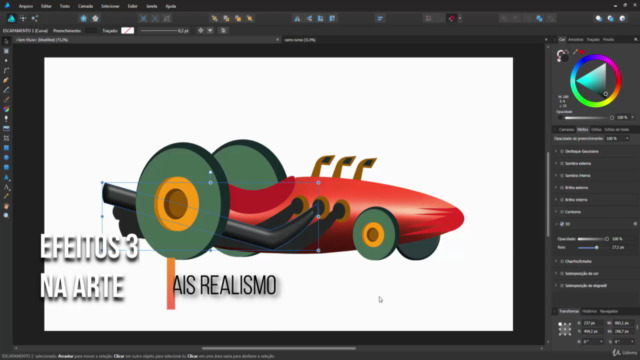Enable the Chanfro/Entalhe effect checkbox

point(562,261)
